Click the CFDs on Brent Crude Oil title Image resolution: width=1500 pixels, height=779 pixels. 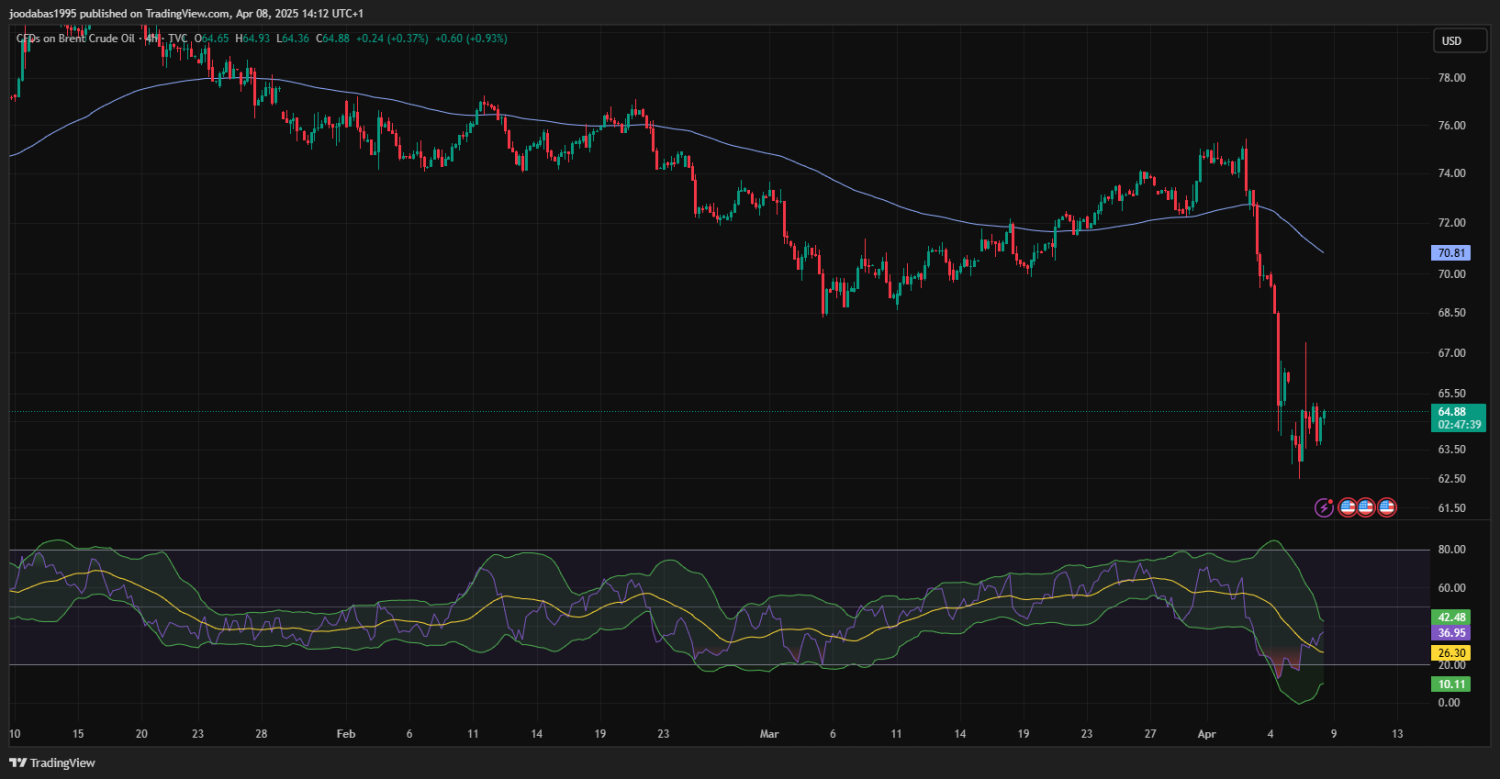(x=90, y=38)
